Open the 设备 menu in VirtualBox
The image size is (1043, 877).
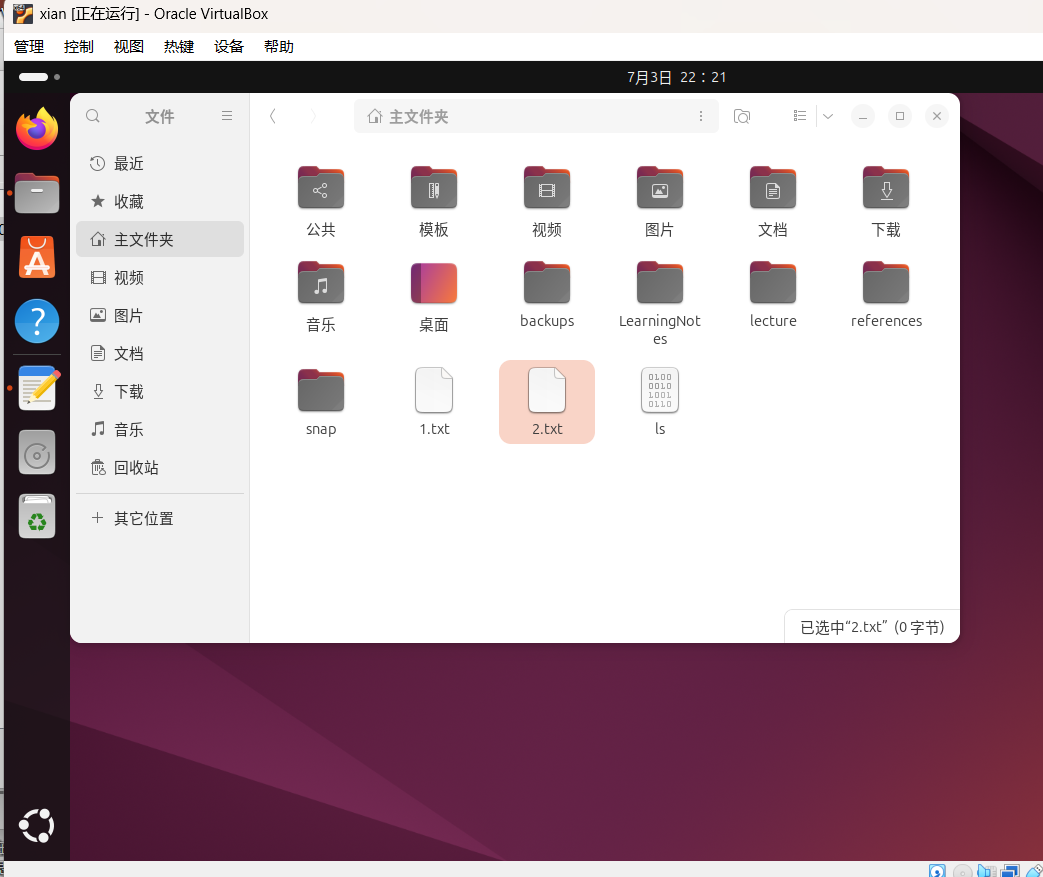click(x=229, y=47)
